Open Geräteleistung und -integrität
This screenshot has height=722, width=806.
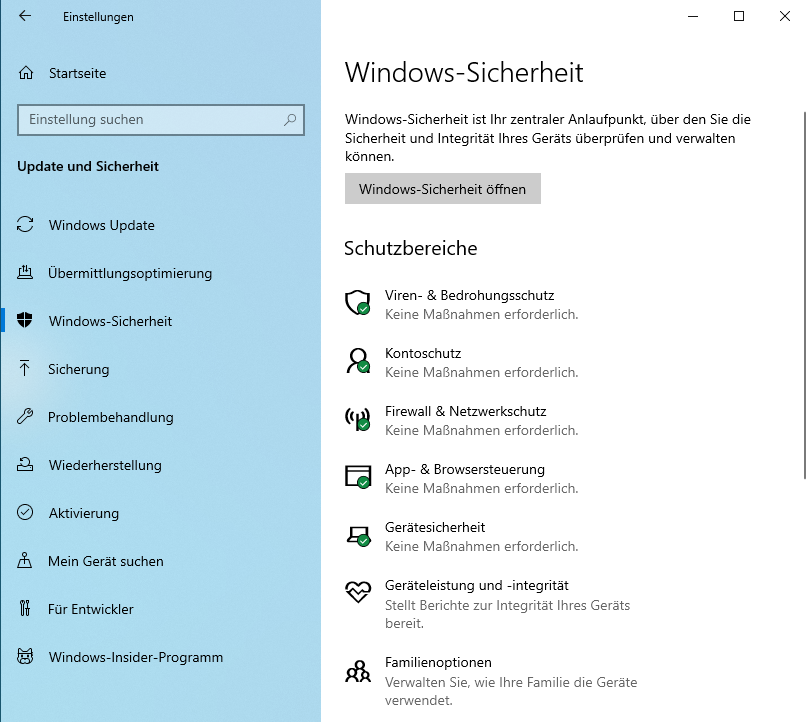[x=477, y=585]
